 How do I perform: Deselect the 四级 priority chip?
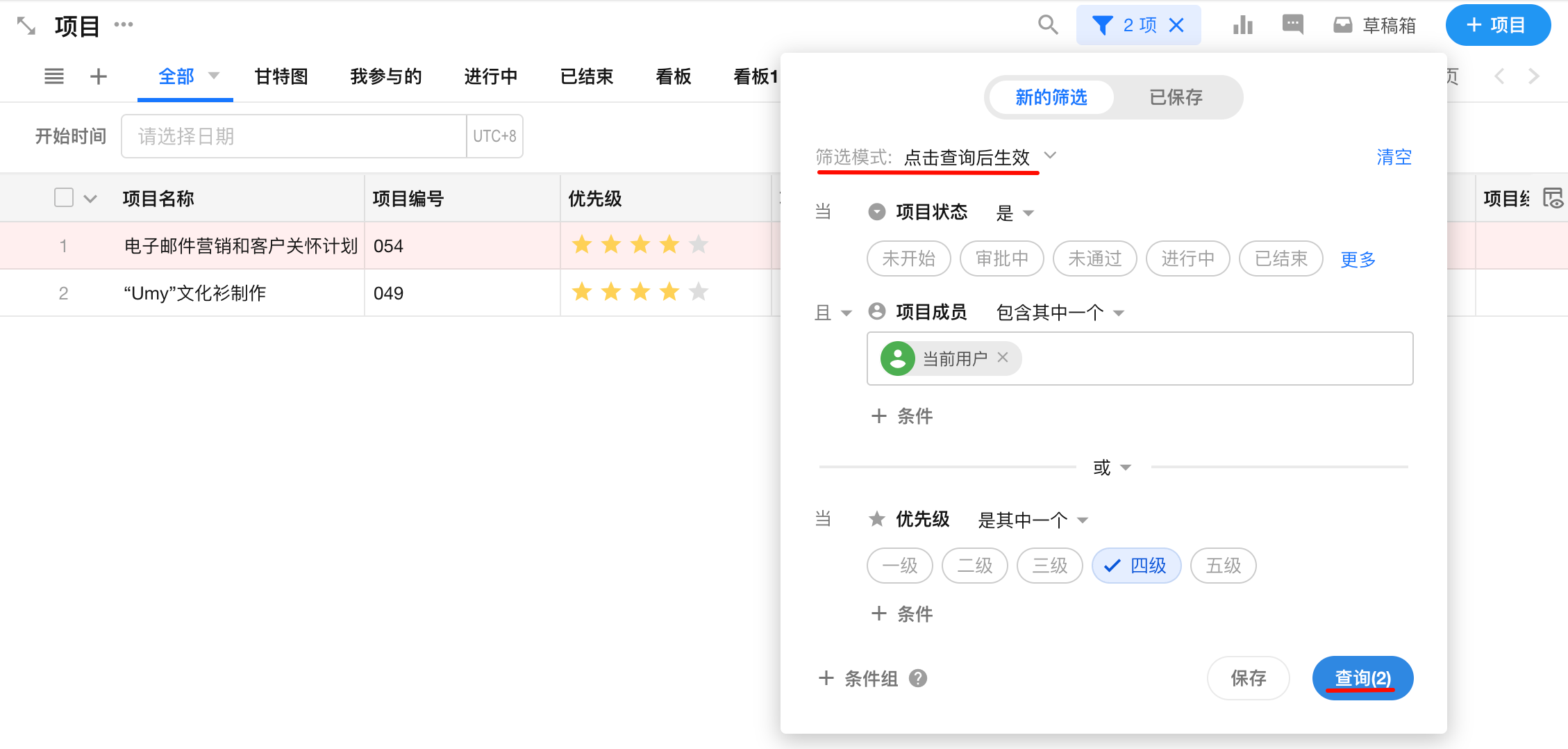tap(1136, 566)
